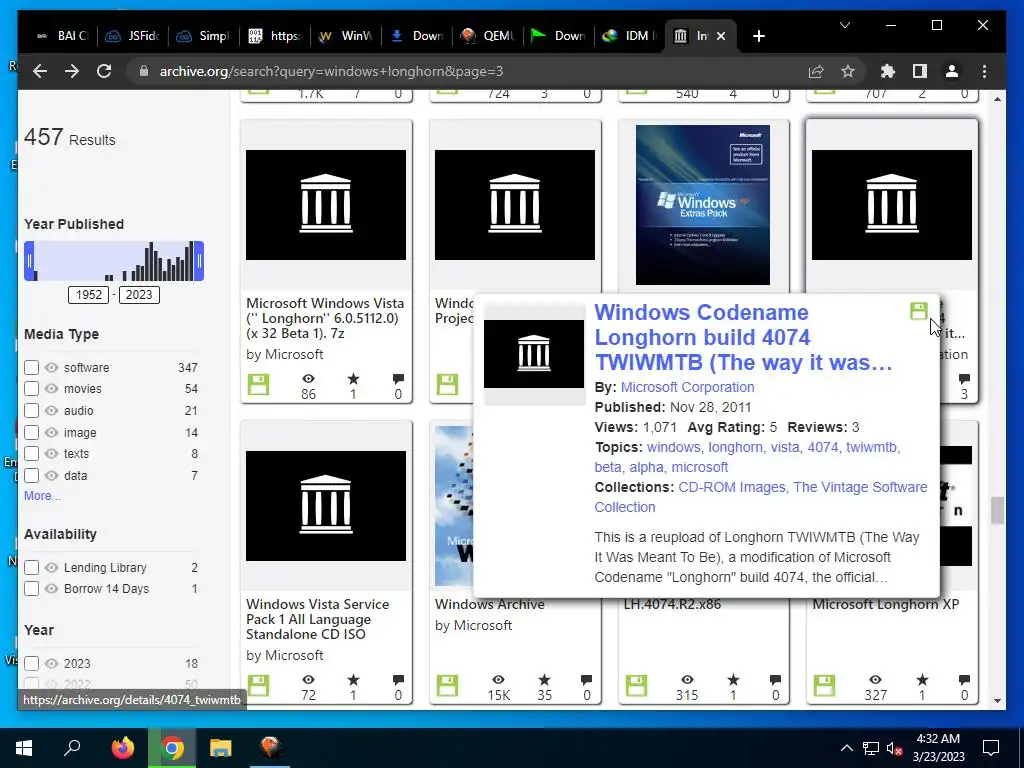The width and height of the screenshot is (1024, 768).
Task: Open Microsoft Corporation author link
Action: point(687,387)
